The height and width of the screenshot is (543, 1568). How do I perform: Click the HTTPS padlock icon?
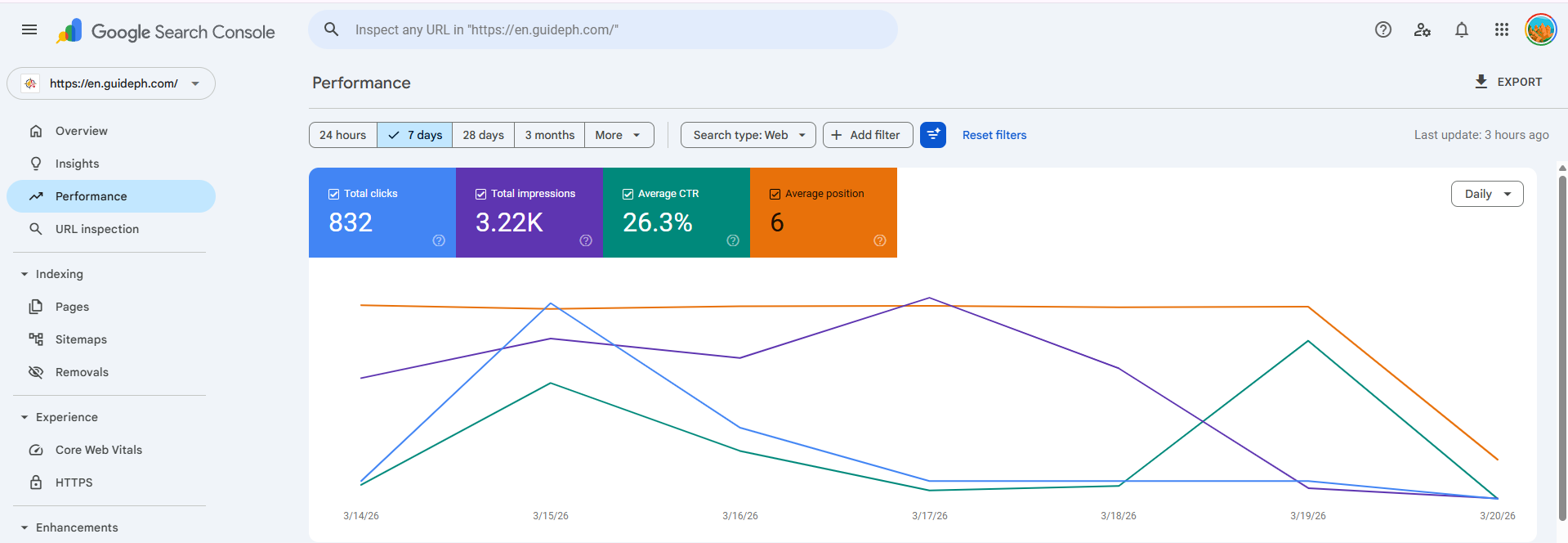[x=36, y=482]
